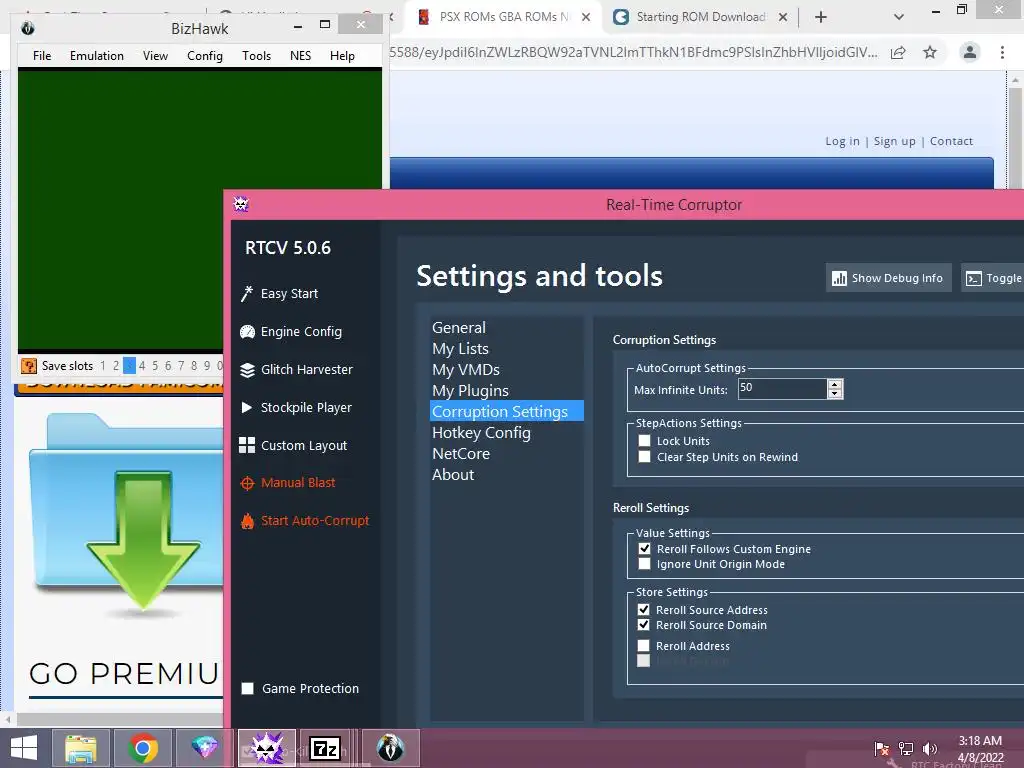
Task: Click the Contact link on webpage
Action: (952, 141)
